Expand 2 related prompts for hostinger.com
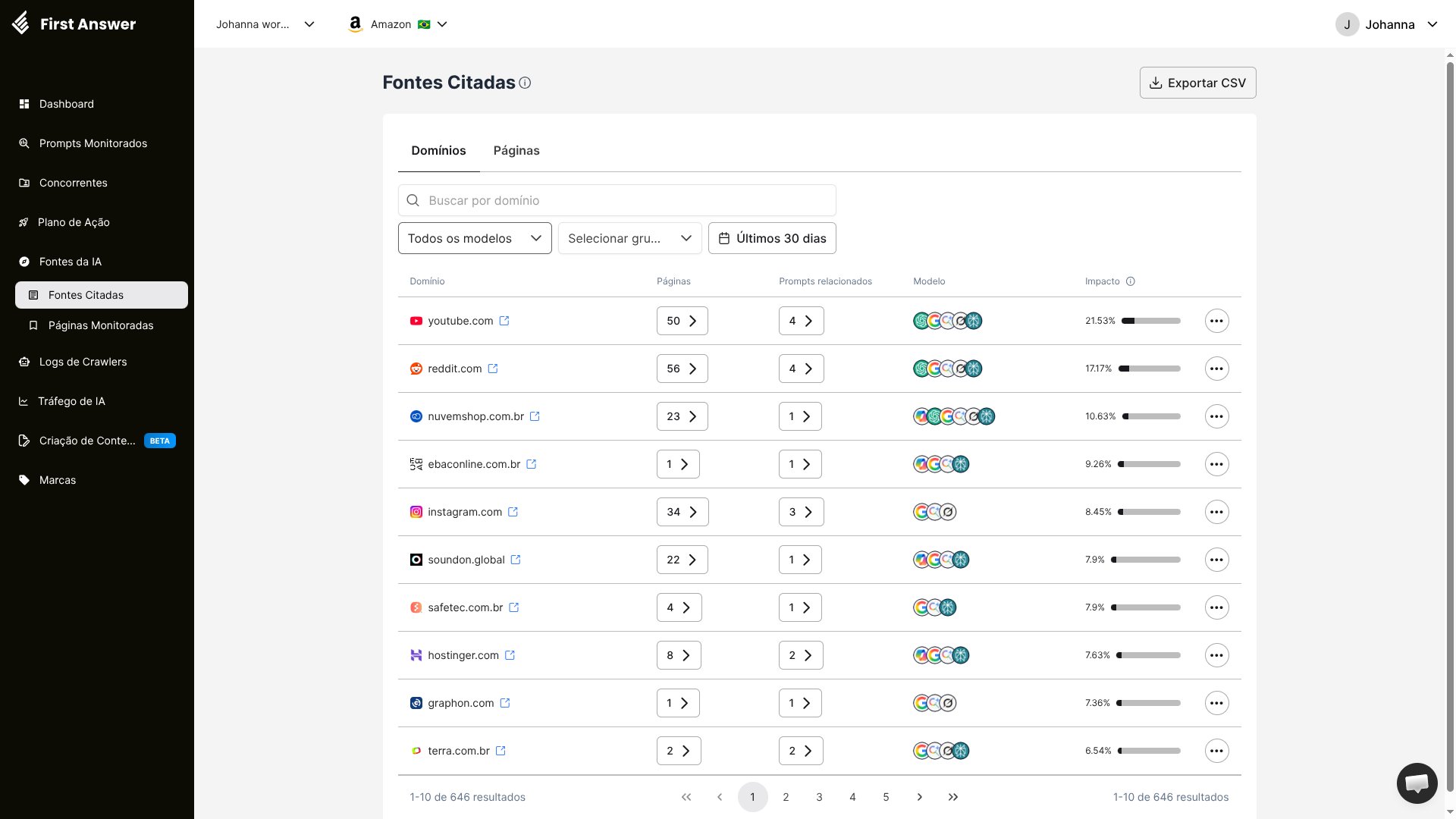The height and width of the screenshot is (819, 1456). coord(801,655)
